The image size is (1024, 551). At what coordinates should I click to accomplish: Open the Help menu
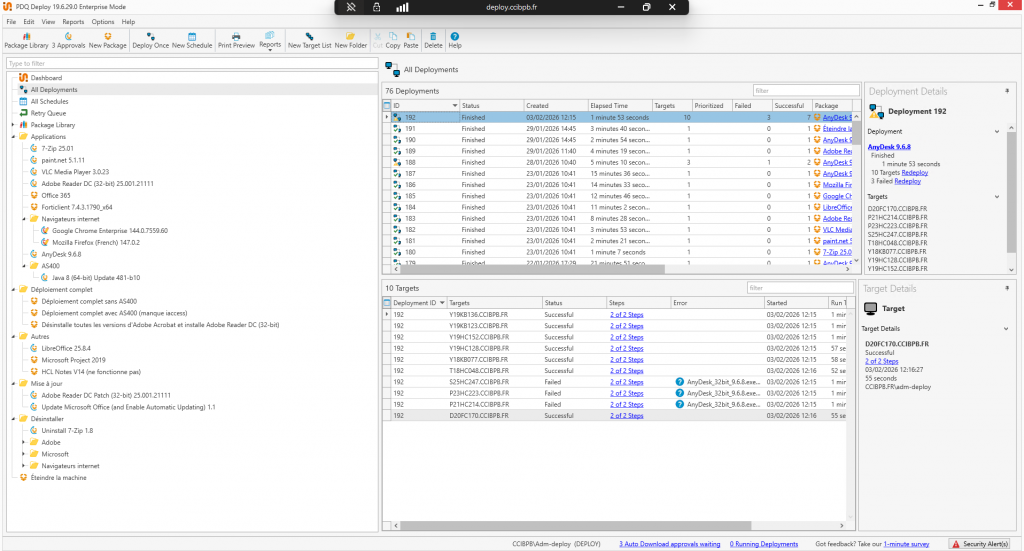click(128, 22)
